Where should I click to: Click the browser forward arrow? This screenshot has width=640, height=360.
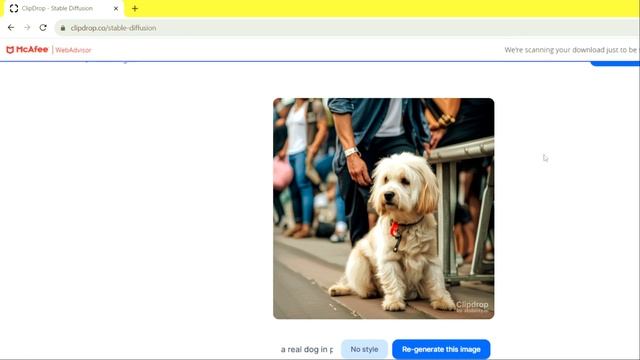coord(27,28)
